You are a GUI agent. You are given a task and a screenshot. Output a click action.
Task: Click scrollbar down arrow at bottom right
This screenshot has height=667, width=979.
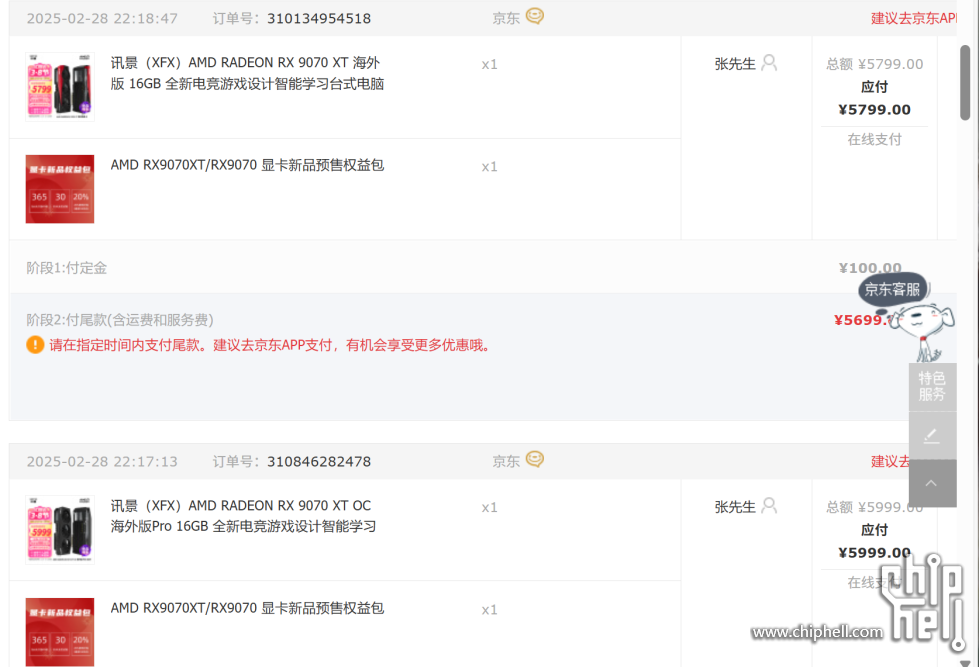965,663
